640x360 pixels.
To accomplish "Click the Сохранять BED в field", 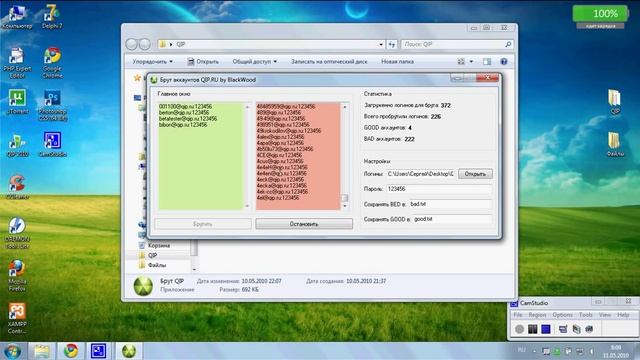I will pos(450,204).
